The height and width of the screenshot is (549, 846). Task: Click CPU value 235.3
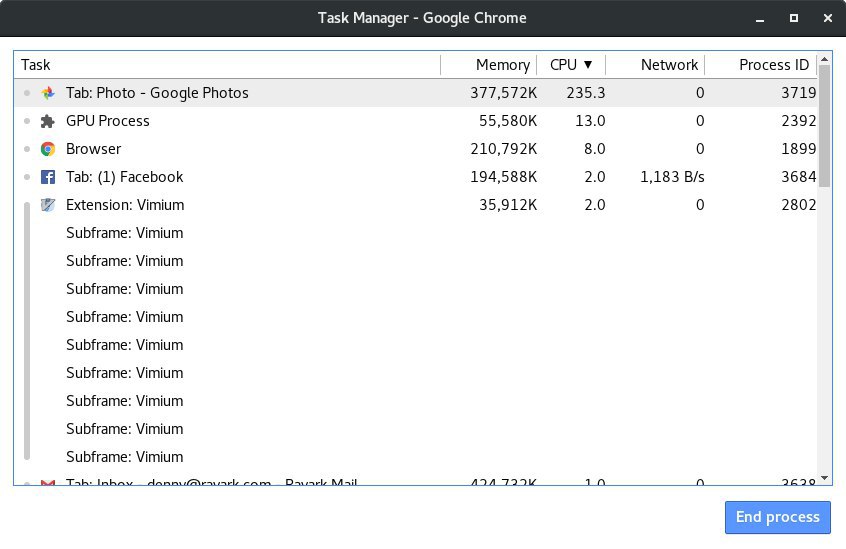(x=585, y=93)
